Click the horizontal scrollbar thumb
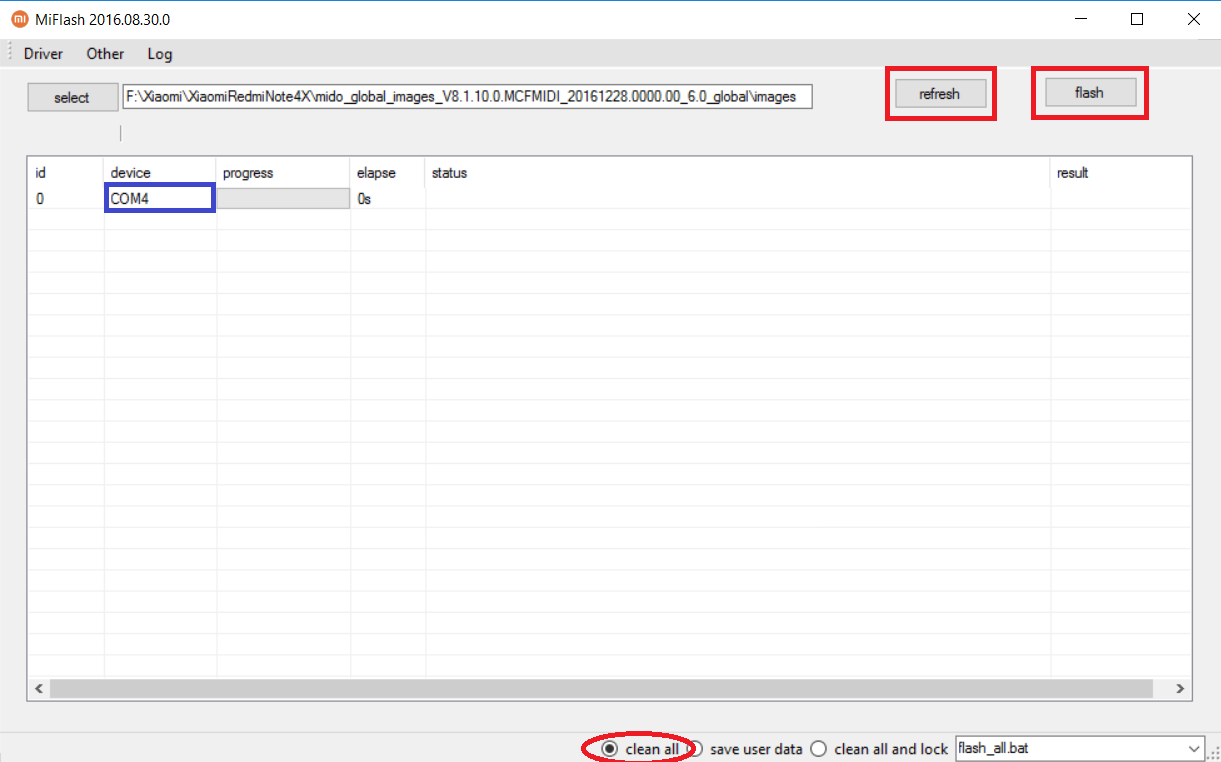 (601, 689)
